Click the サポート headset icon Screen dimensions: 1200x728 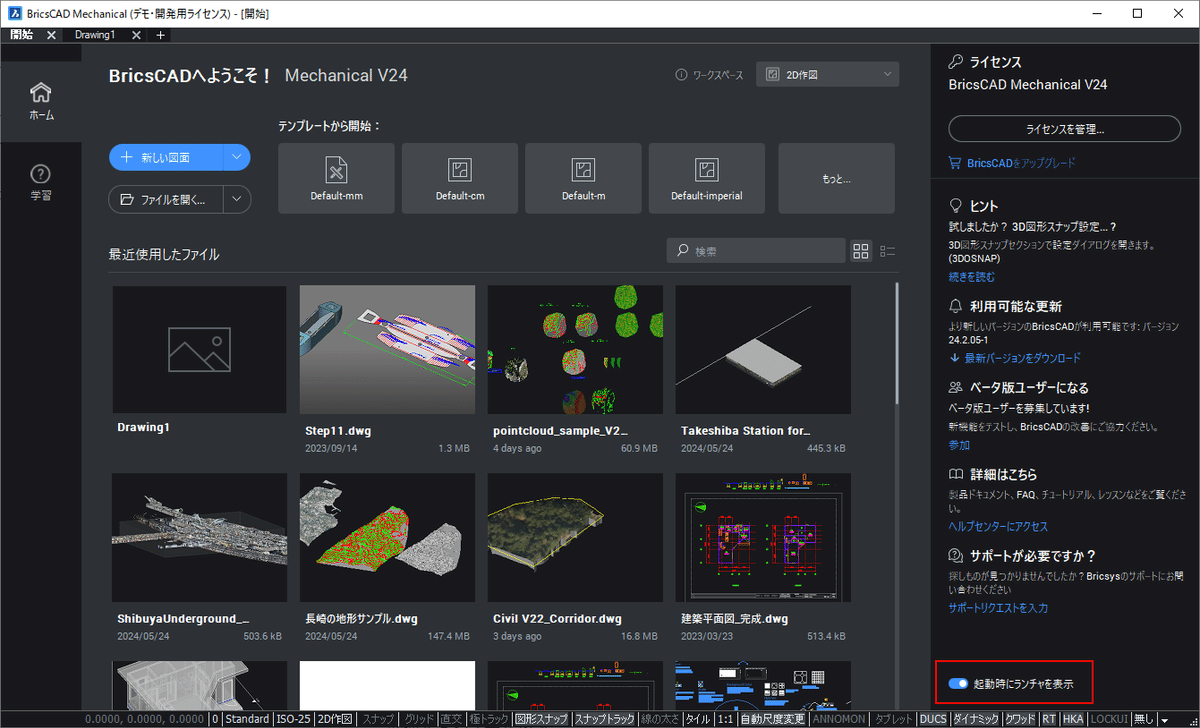point(956,555)
